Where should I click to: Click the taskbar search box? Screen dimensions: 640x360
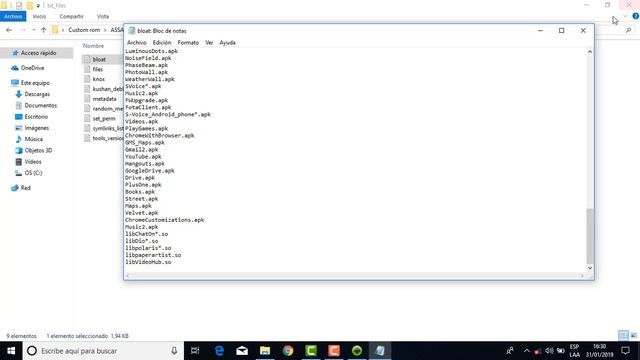click(x=103, y=351)
